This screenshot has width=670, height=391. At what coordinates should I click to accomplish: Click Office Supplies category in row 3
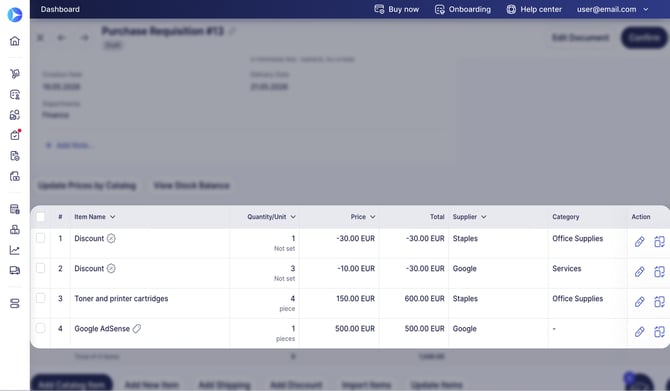coord(577,299)
